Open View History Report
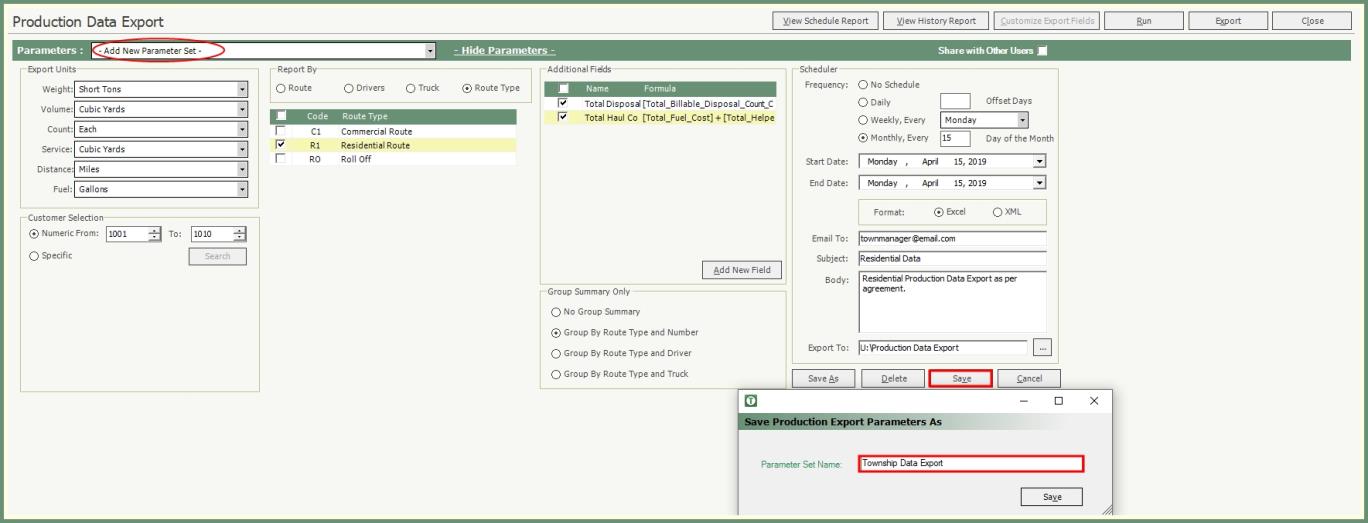The width and height of the screenshot is (1368, 523). click(935, 20)
